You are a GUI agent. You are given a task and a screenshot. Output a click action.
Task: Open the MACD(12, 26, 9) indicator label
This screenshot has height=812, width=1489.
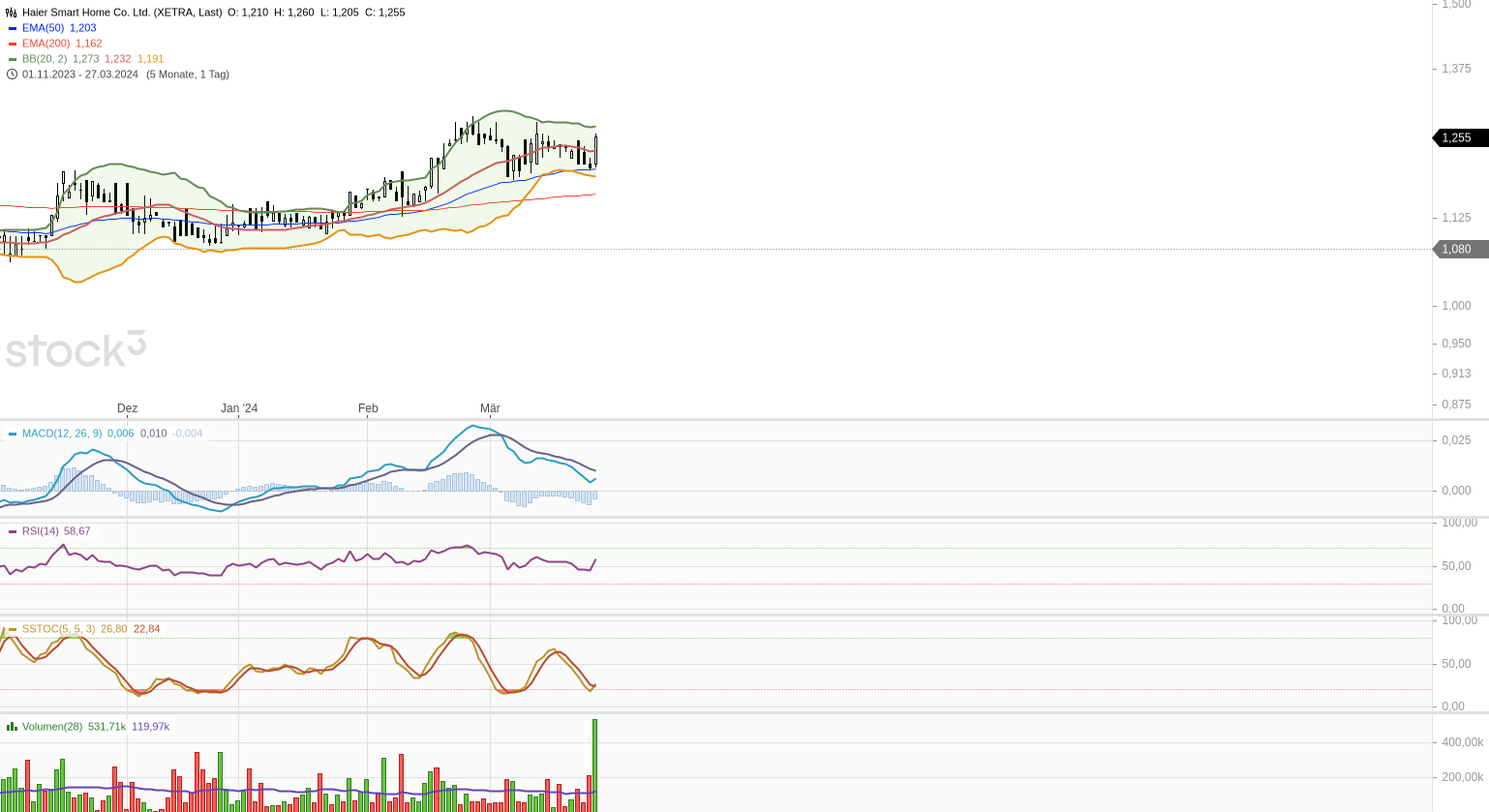(62, 434)
